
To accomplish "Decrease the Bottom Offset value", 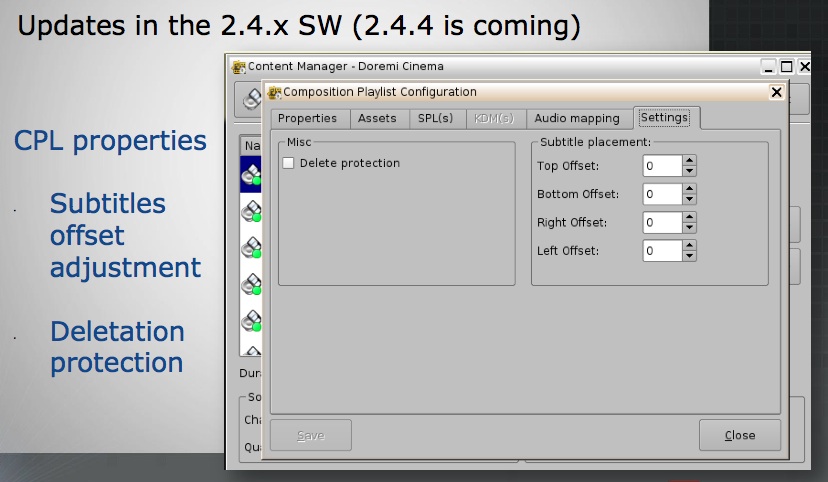I will [x=689, y=200].
